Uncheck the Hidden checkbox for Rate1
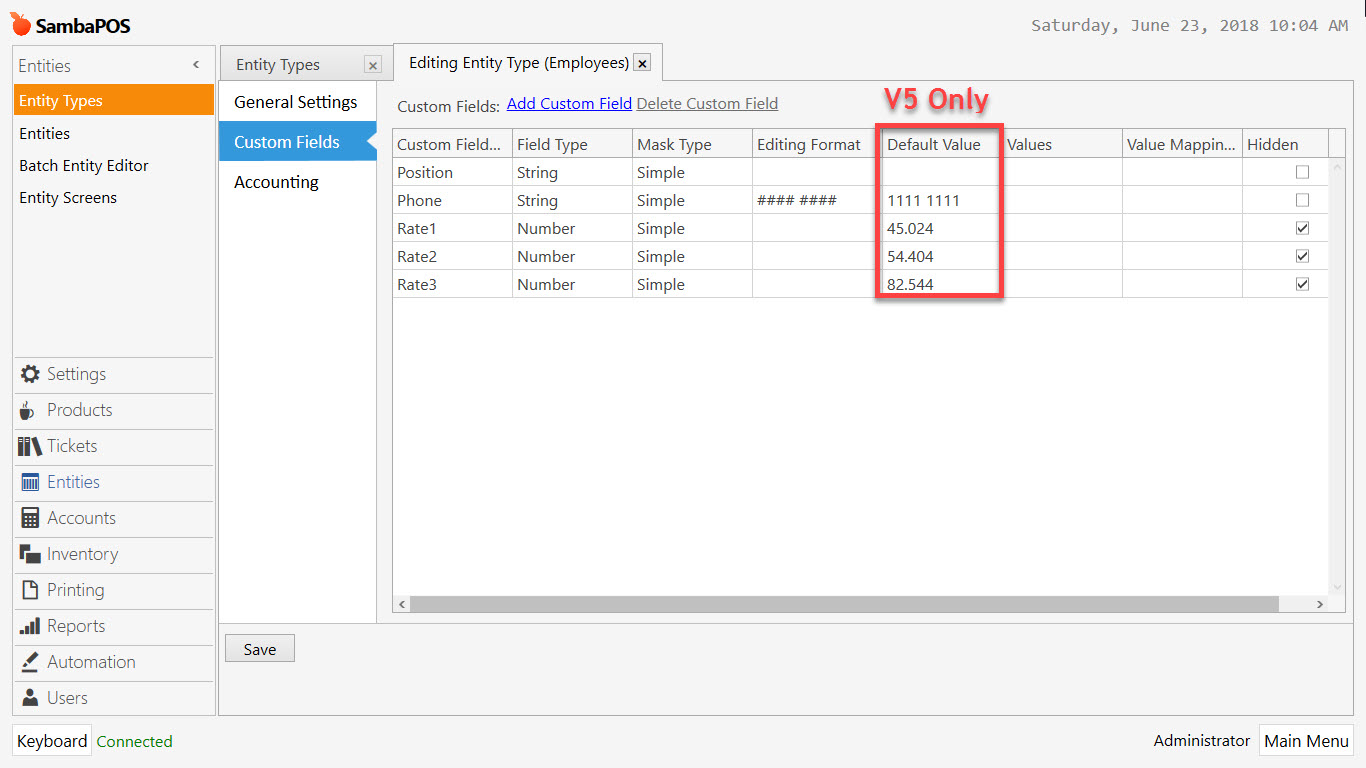Viewport: 1366px width, 768px height. (1302, 227)
